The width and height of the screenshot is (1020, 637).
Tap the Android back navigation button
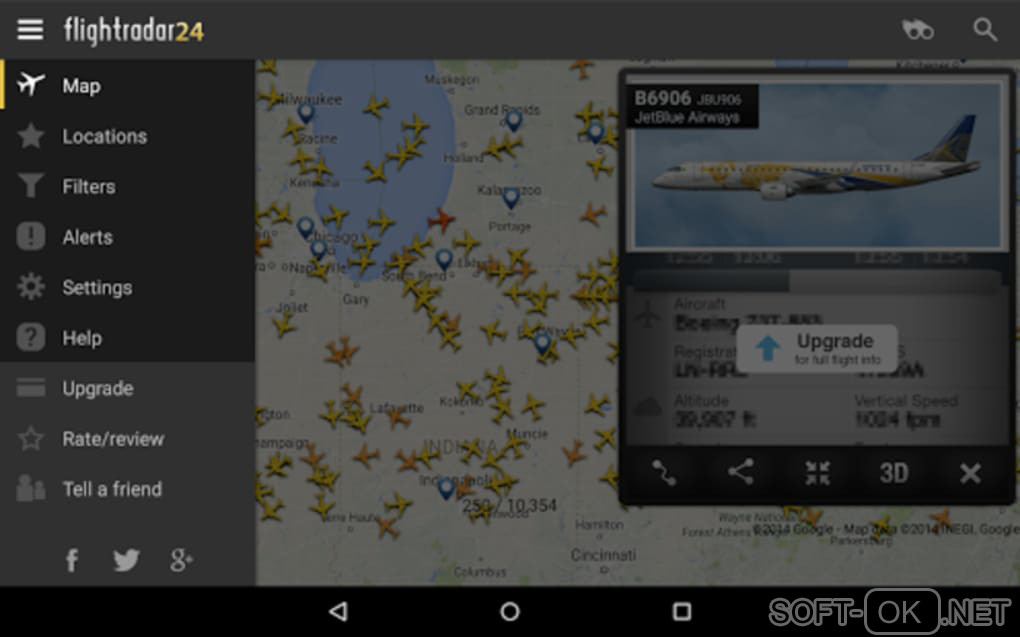[339, 611]
